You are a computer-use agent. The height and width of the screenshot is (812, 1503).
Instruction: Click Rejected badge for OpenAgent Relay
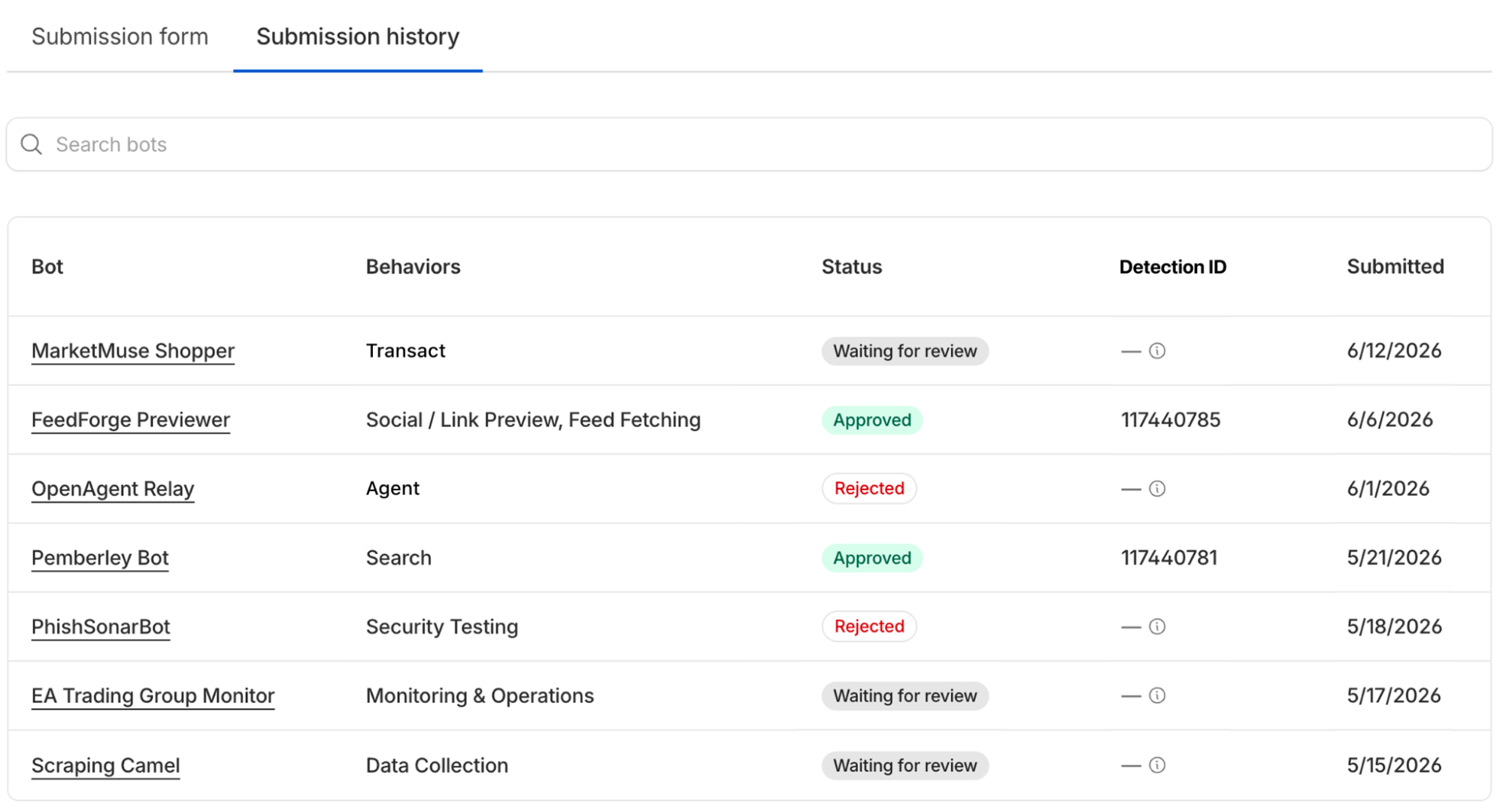(869, 489)
